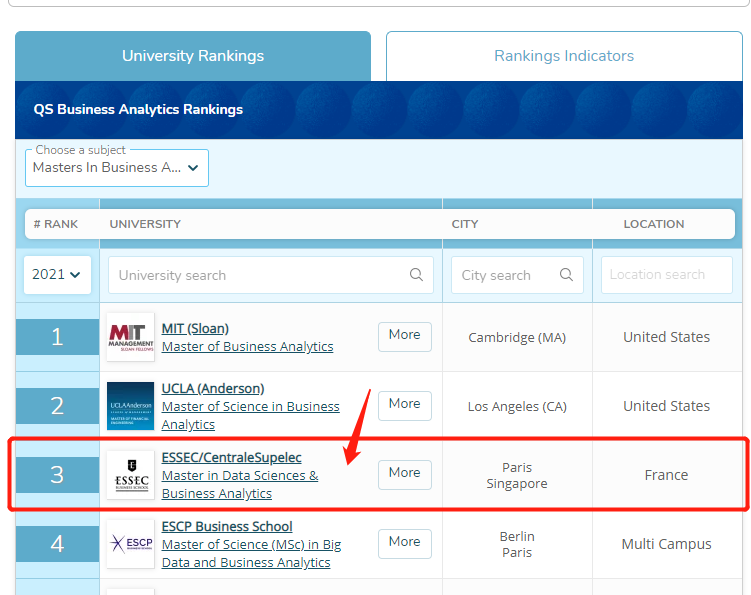Click rank number 1 cell
This screenshot has width=751, height=595.
click(x=57, y=337)
